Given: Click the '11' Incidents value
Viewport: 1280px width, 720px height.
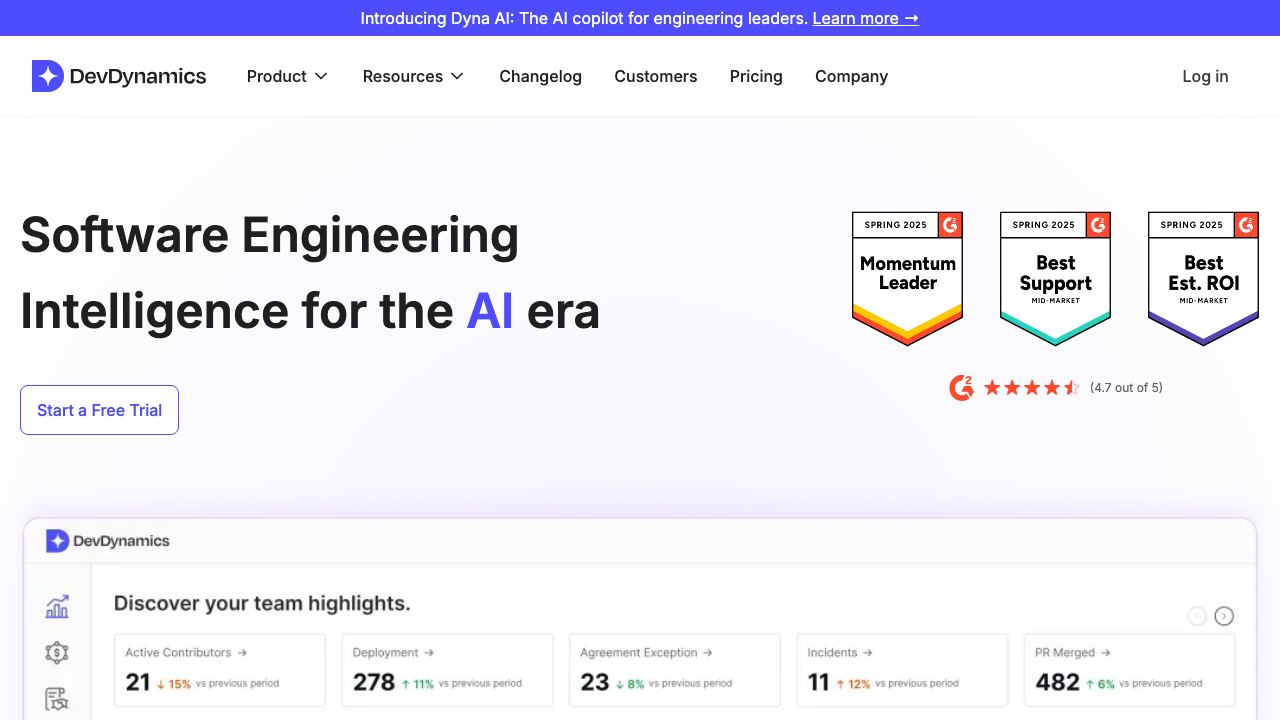Looking at the screenshot, I should [819, 682].
